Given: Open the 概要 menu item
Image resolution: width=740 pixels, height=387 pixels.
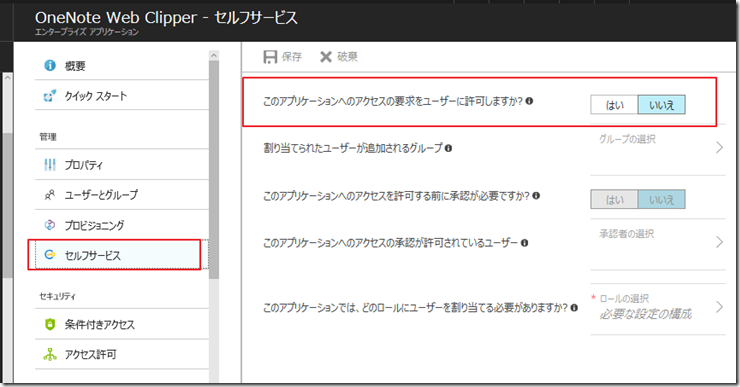Looking at the screenshot, I should 122,66.
